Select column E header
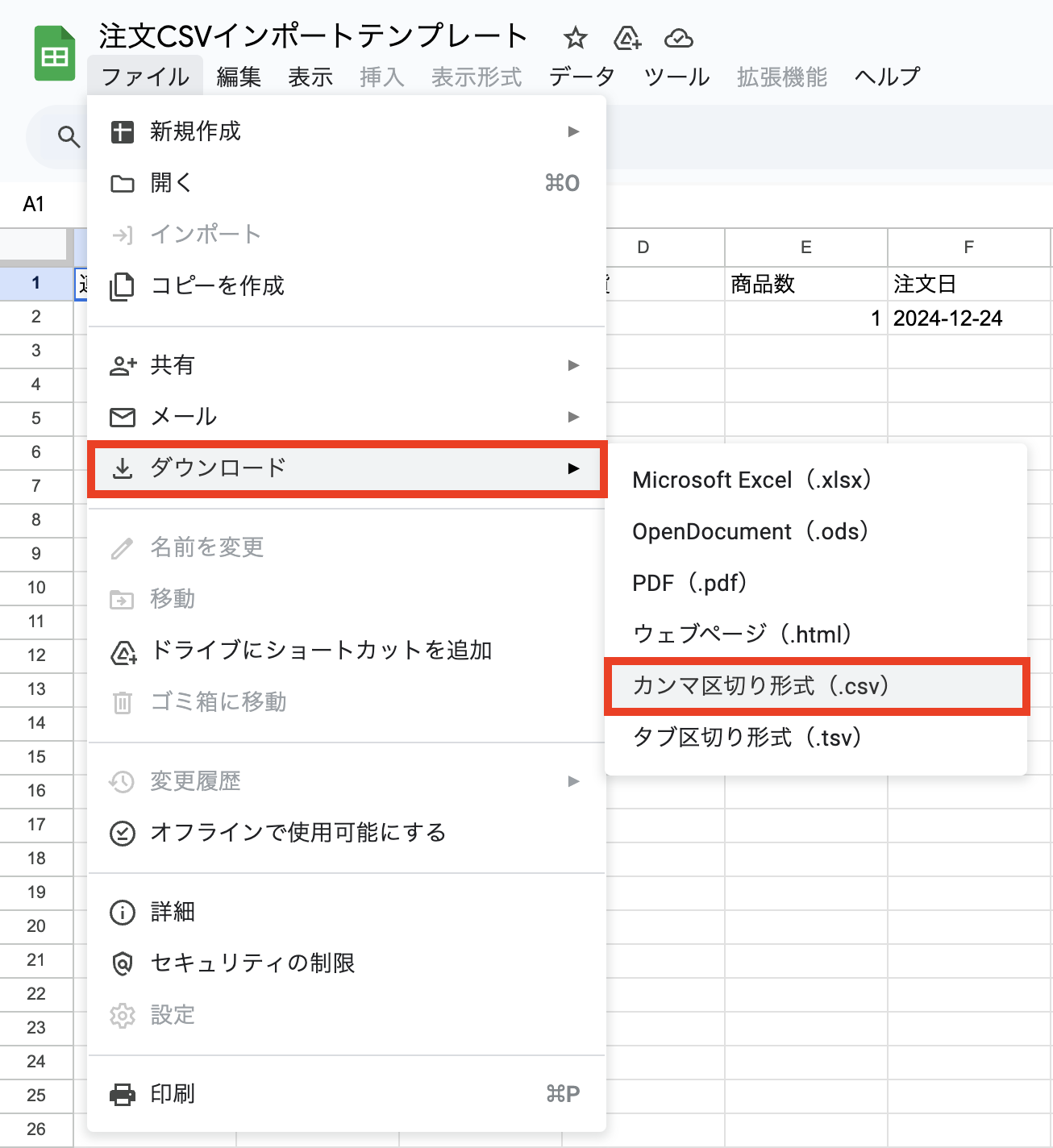The width and height of the screenshot is (1053, 1148). point(805,247)
